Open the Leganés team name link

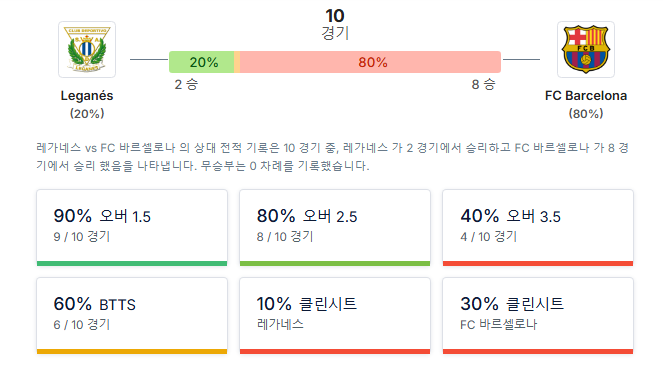[87, 96]
